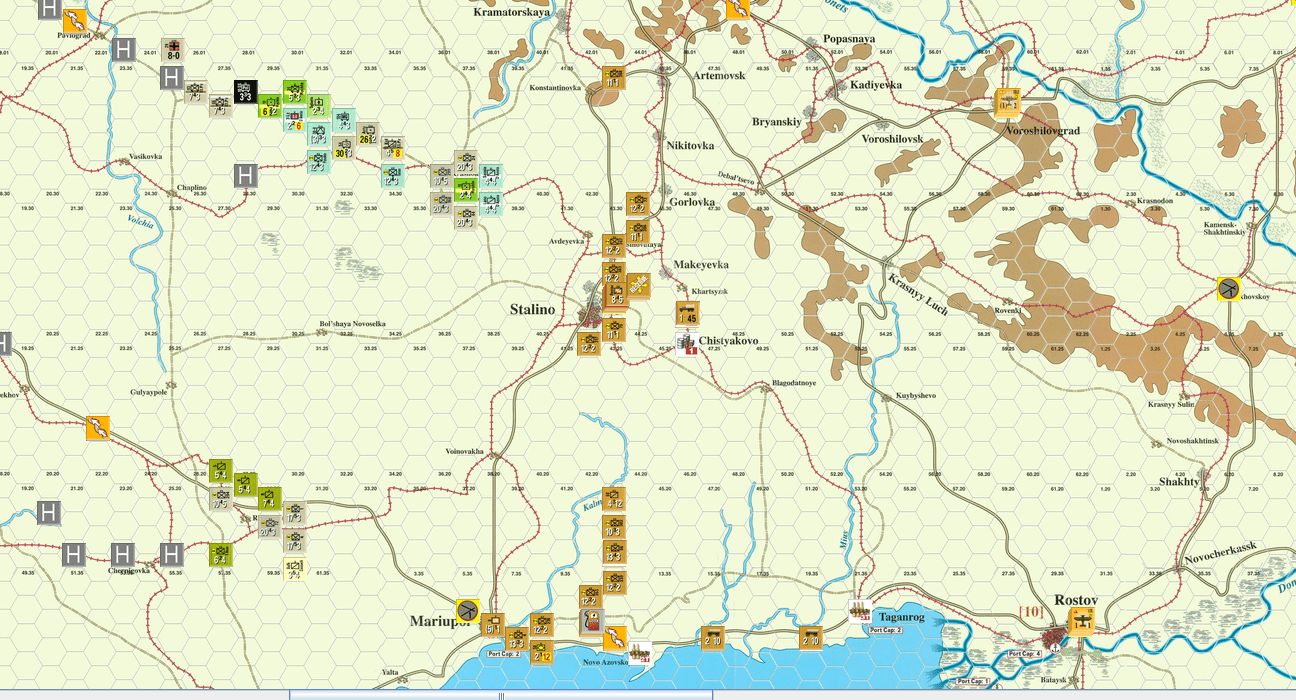
Task: Click the orange marker beside Pavlograd
Action: (74, 21)
